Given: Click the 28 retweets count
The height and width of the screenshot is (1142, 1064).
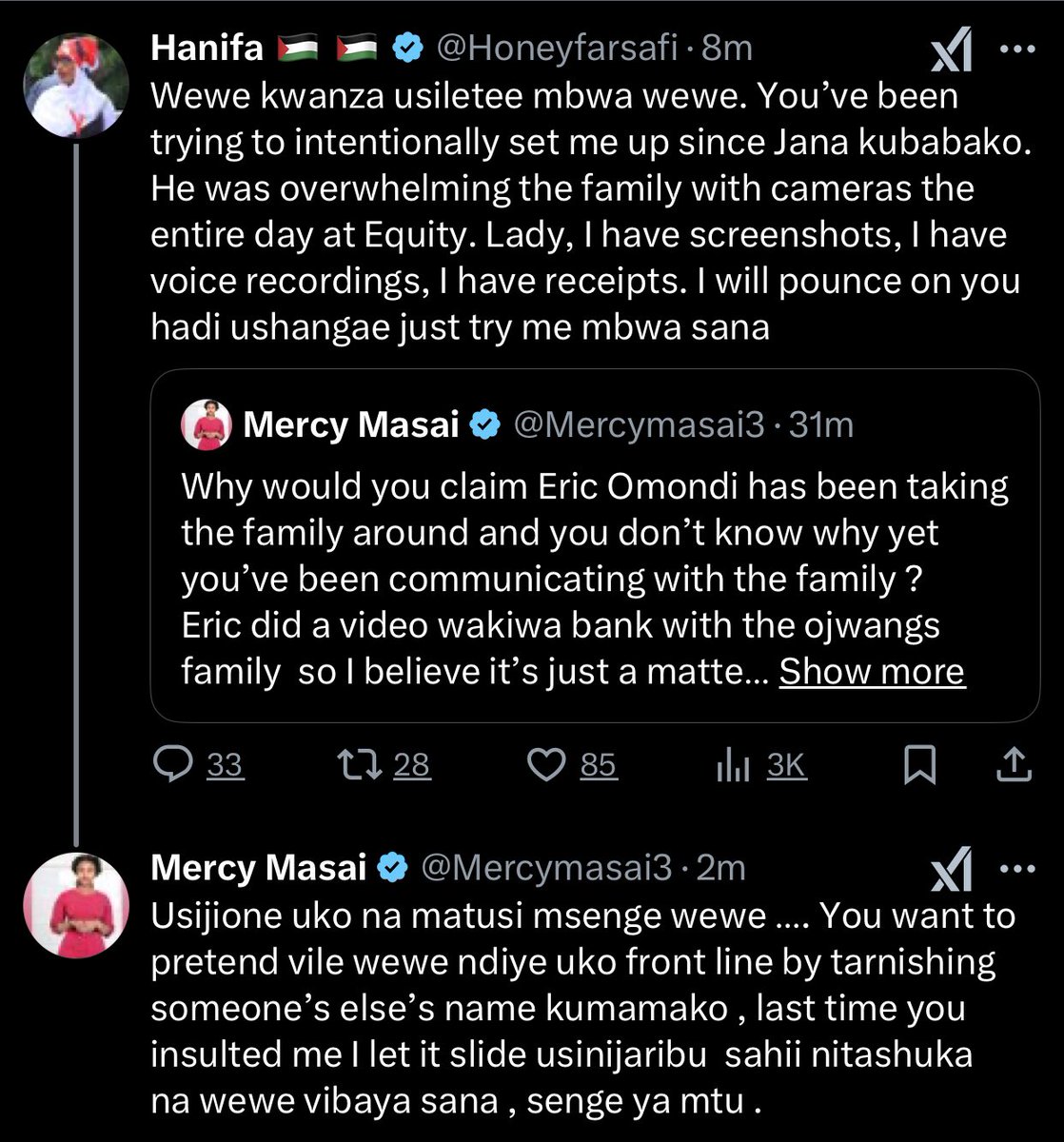Looking at the screenshot, I should point(412,765).
